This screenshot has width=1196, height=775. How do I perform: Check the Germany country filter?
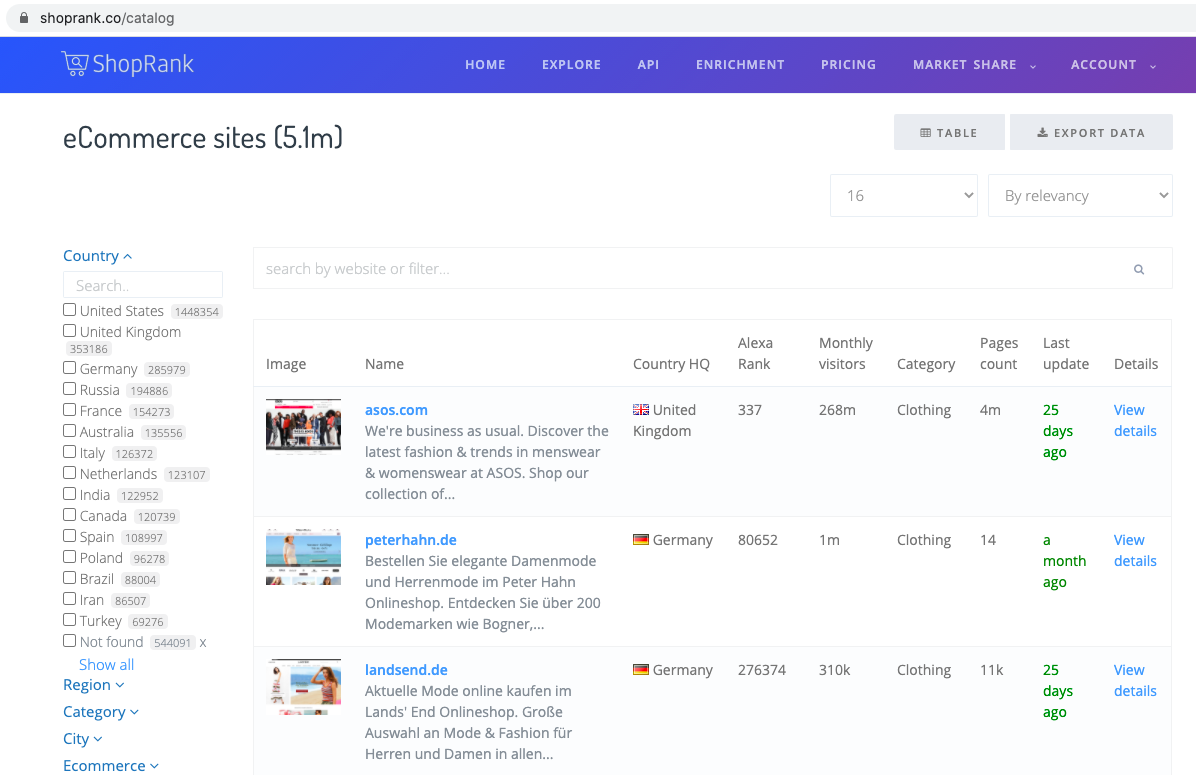(69, 368)
